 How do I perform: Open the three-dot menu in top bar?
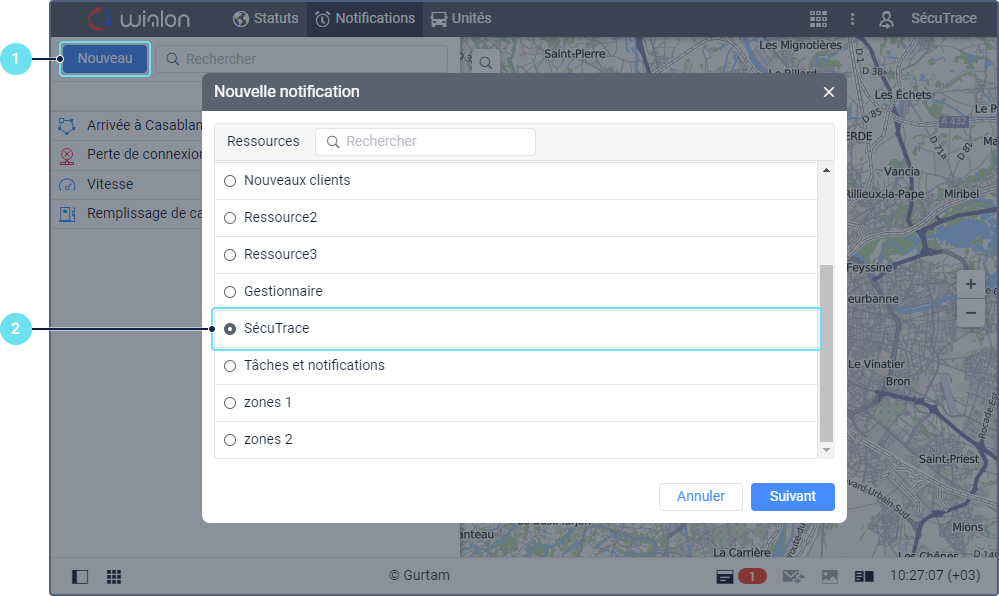point(852,19)
